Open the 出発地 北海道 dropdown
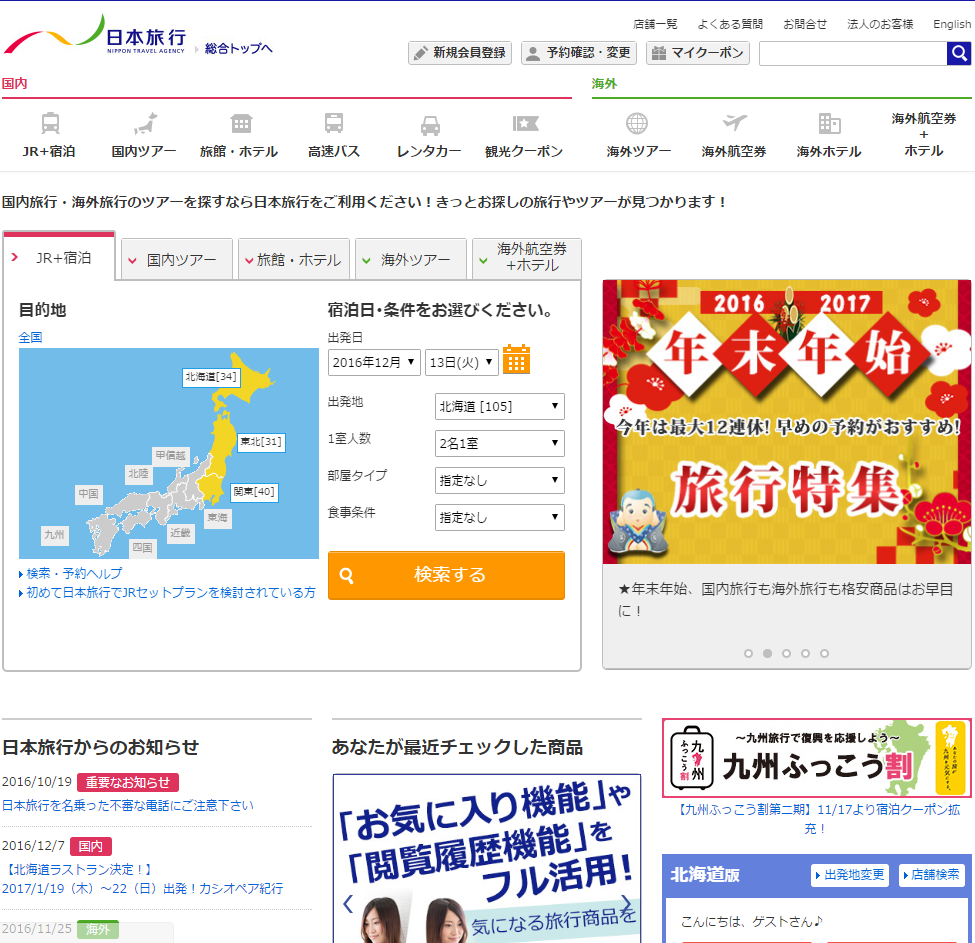 (499, 406)
